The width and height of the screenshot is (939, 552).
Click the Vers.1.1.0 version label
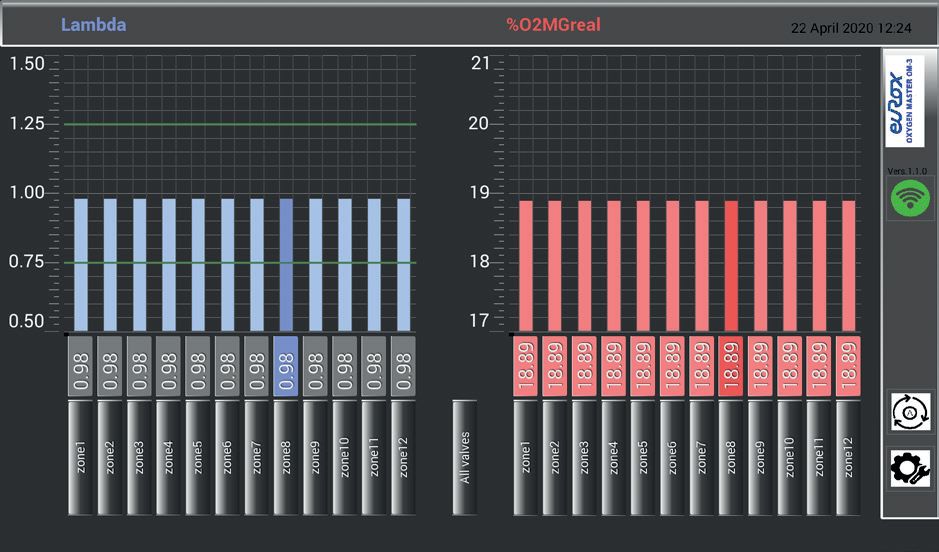(907, 171)
